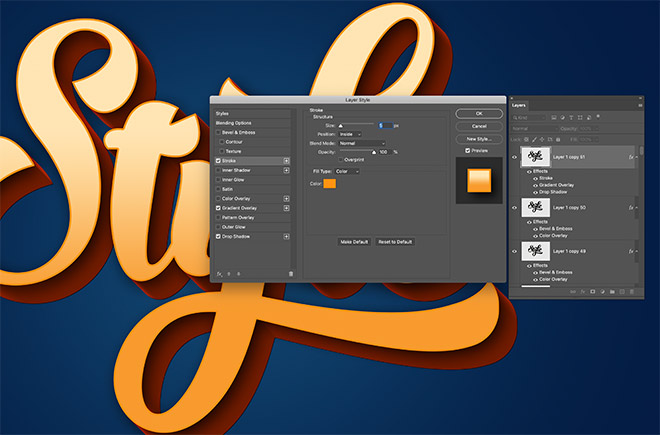
Task: Click the Reset to Default button
Action: tap(396, 242)
